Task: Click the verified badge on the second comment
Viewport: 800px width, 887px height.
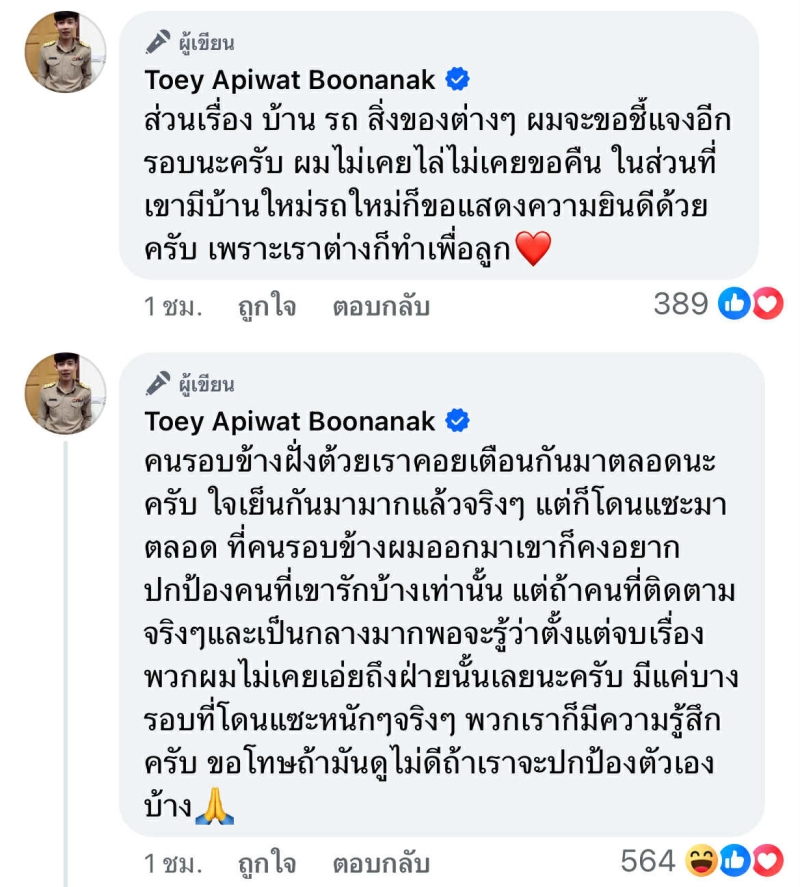Action: coord(457,421)
